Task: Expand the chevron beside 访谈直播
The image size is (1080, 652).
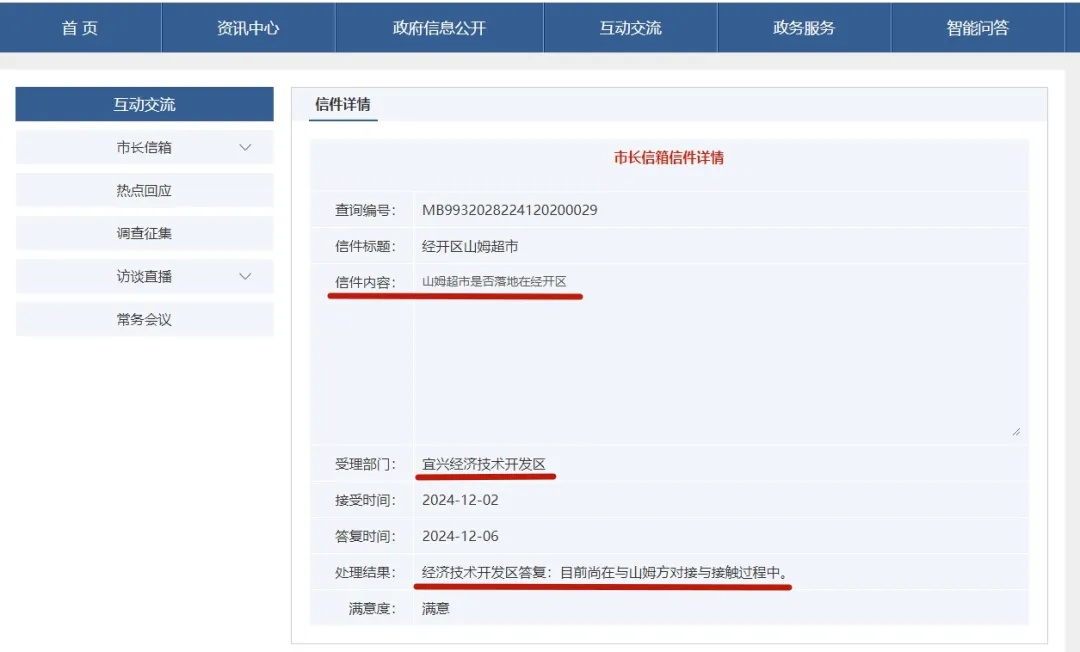Action: 246,277
